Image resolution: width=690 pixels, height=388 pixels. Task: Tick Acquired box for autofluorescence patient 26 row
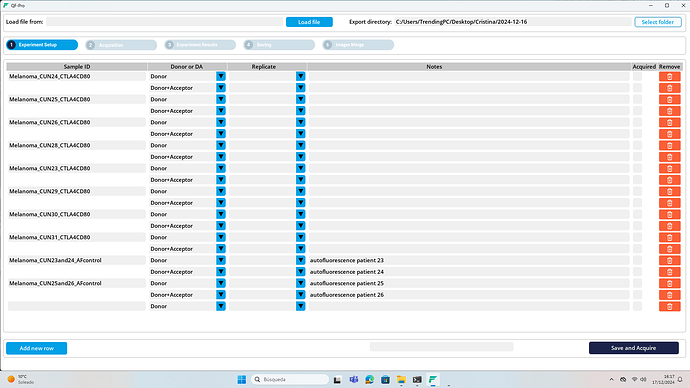pos(637,295)
